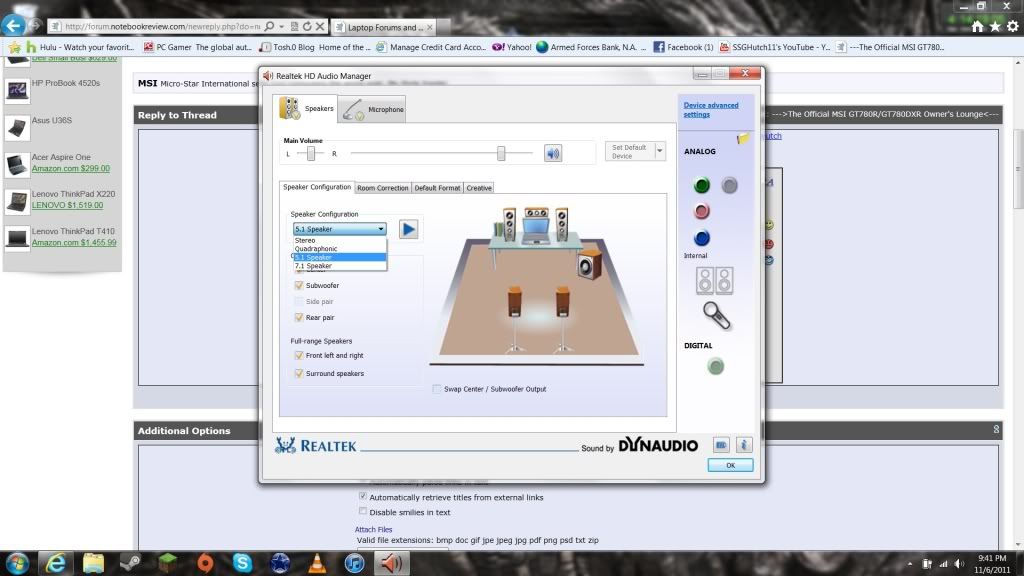Open the Room Correction tab
1024x576 pixels.
383,188
